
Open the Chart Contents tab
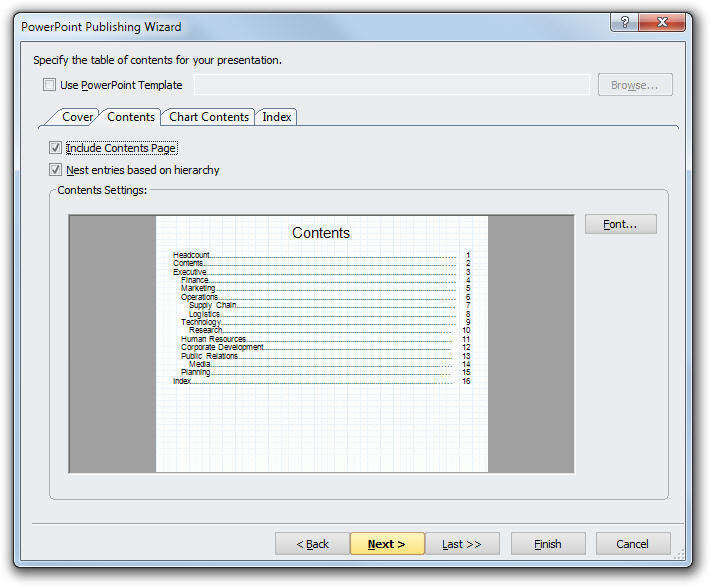[208, 117]
